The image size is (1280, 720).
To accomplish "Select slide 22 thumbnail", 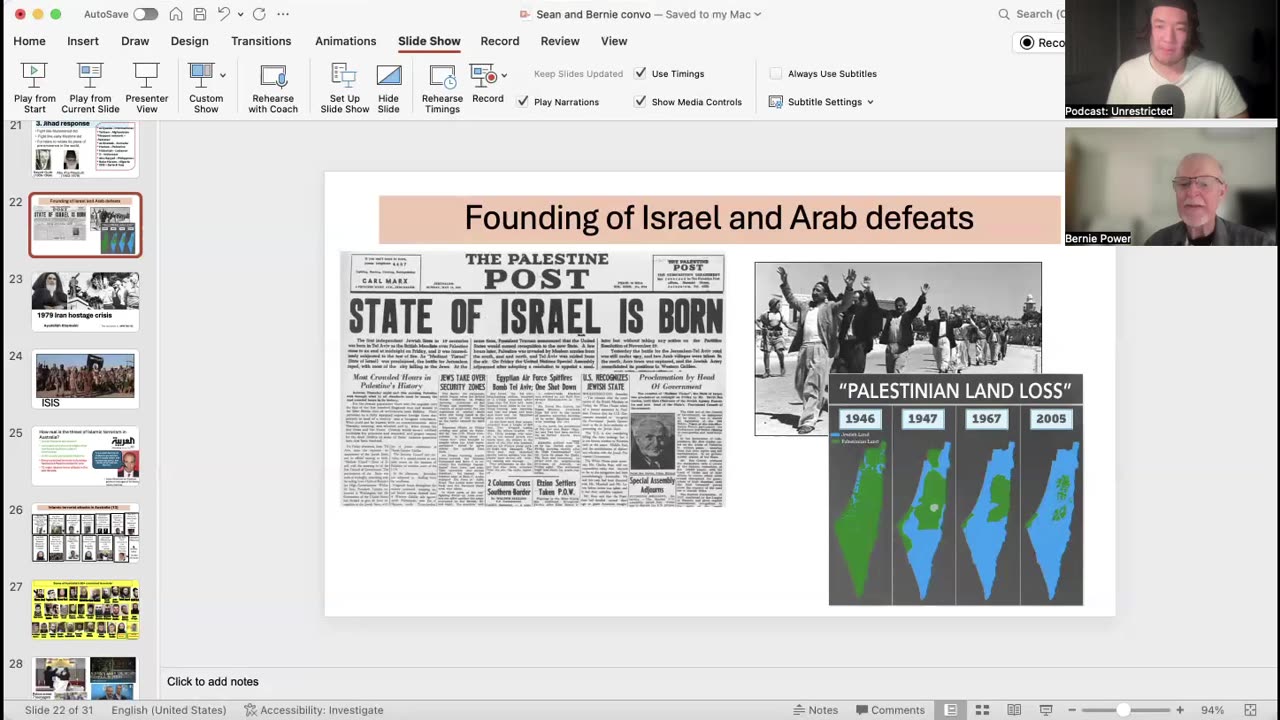I will [x=85, y=225].
